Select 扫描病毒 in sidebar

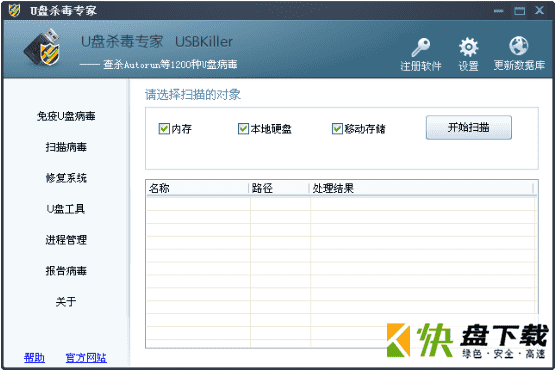(66, 147)
